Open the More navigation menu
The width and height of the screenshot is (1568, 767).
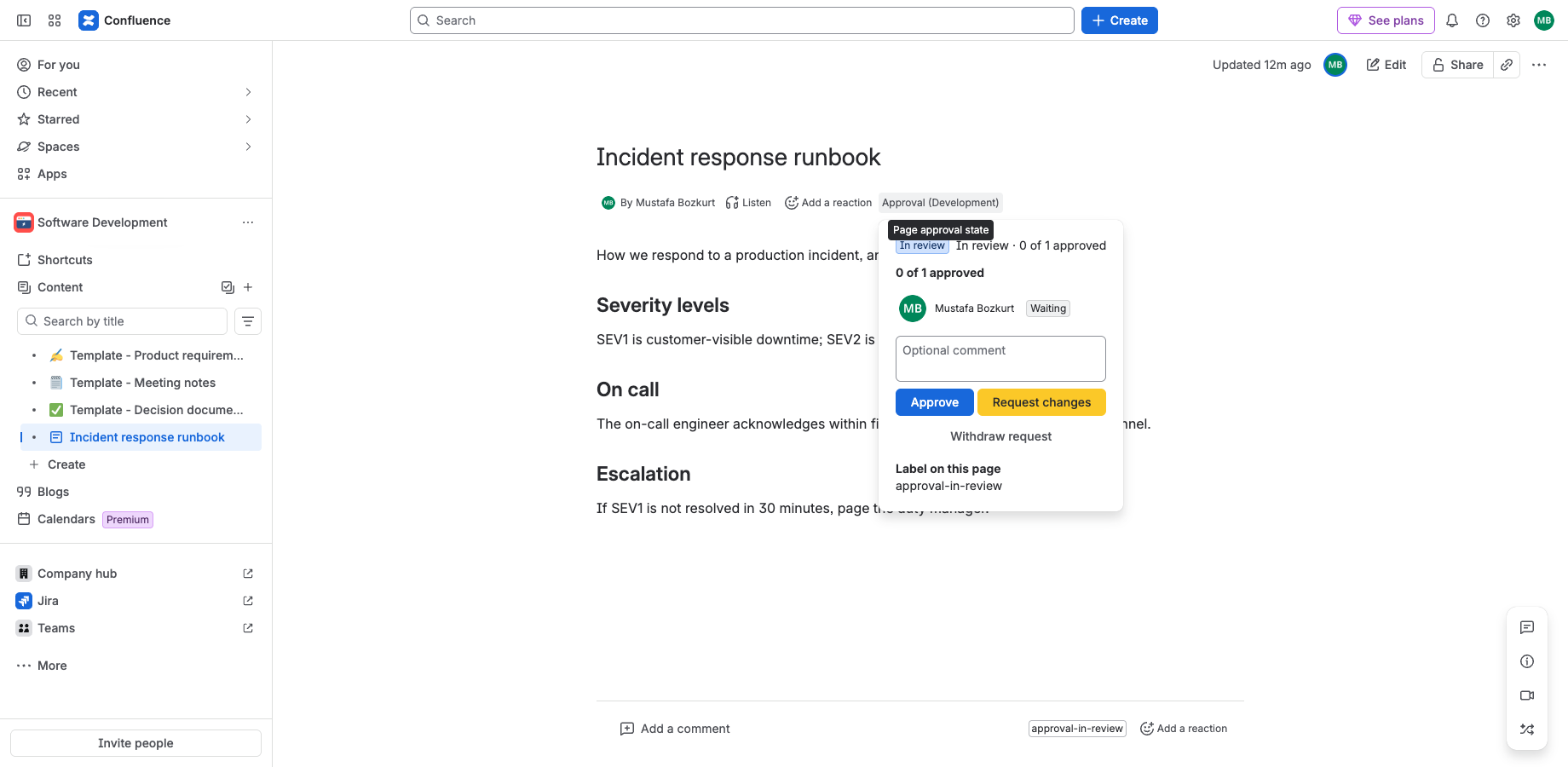tap(136, 666)
